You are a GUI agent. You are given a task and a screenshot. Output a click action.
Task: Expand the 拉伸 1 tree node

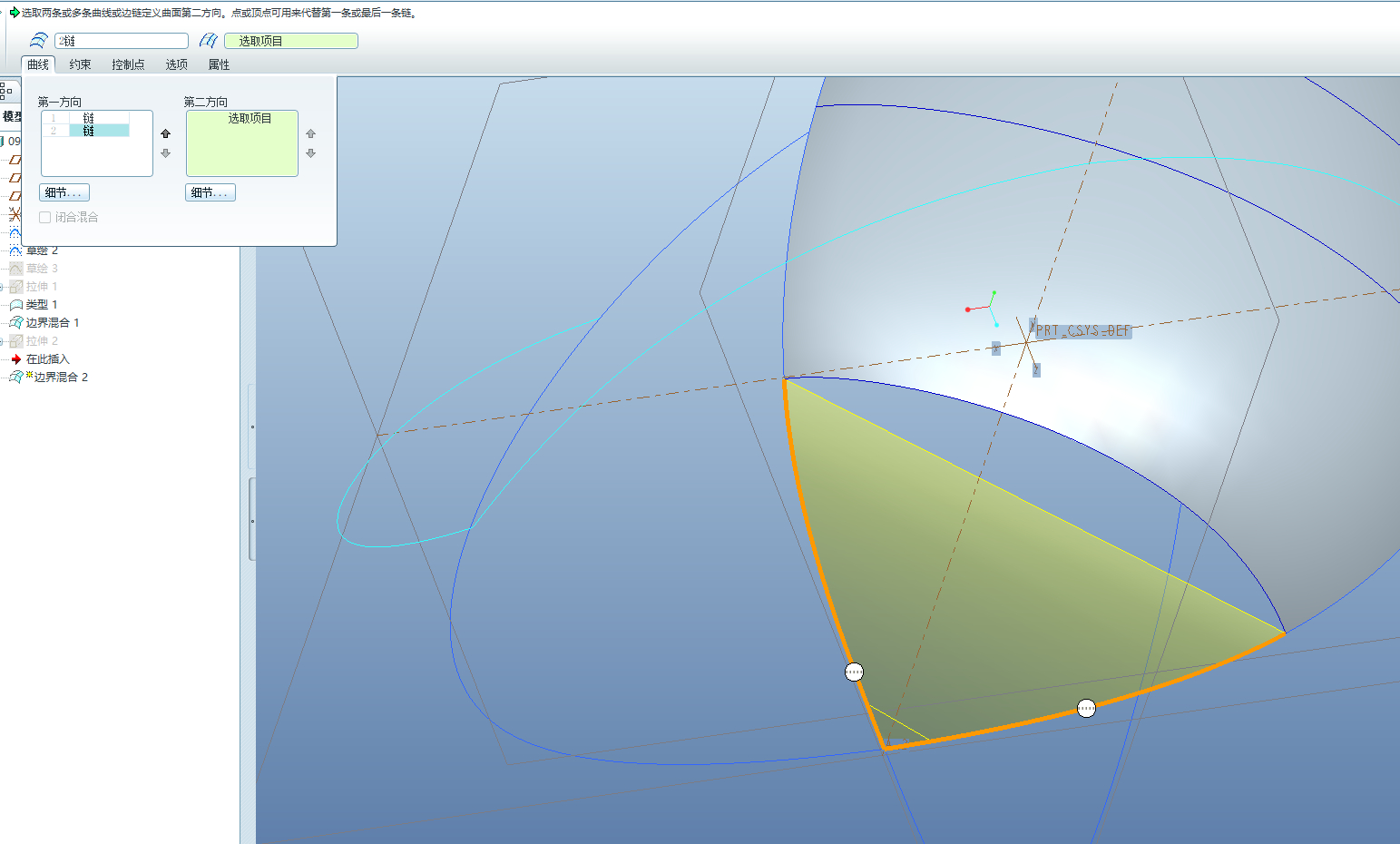(2, 287)
